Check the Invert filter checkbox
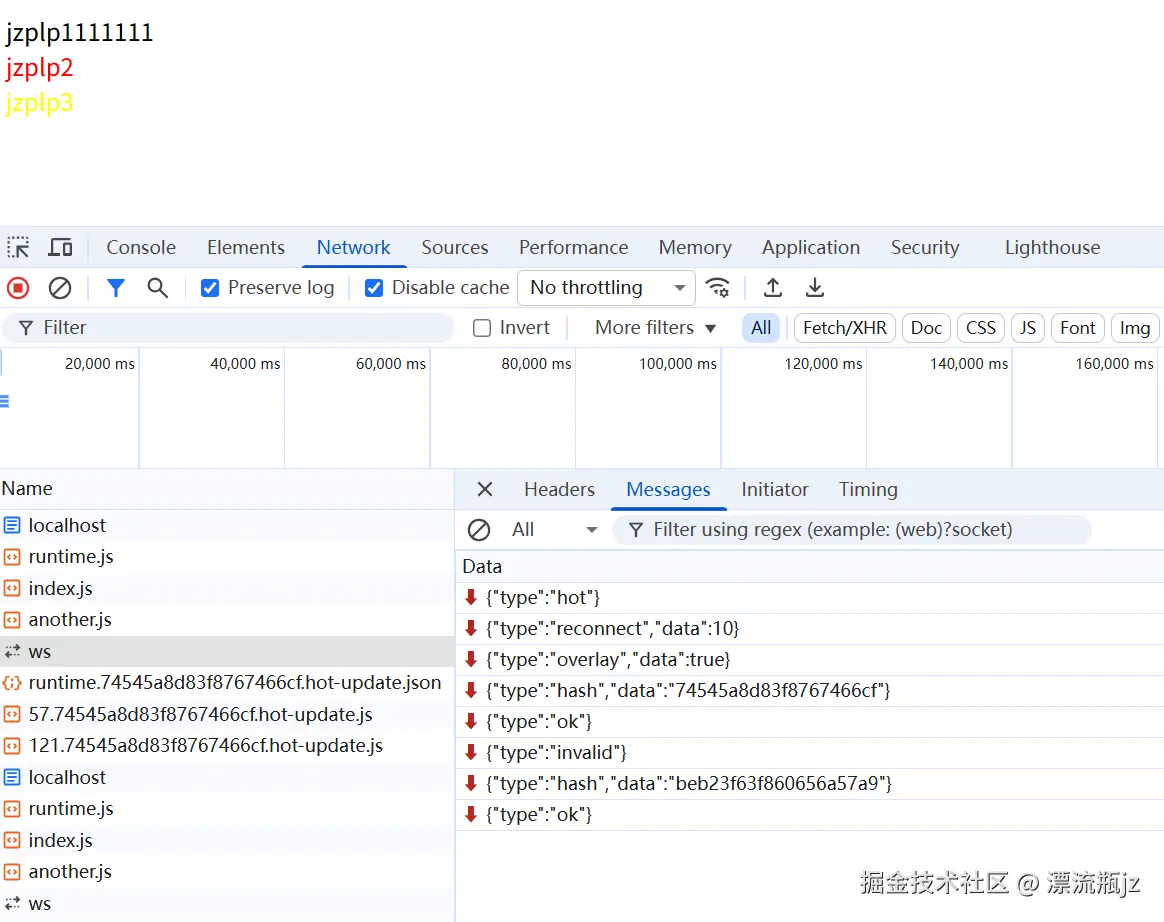 coord(482,328)
